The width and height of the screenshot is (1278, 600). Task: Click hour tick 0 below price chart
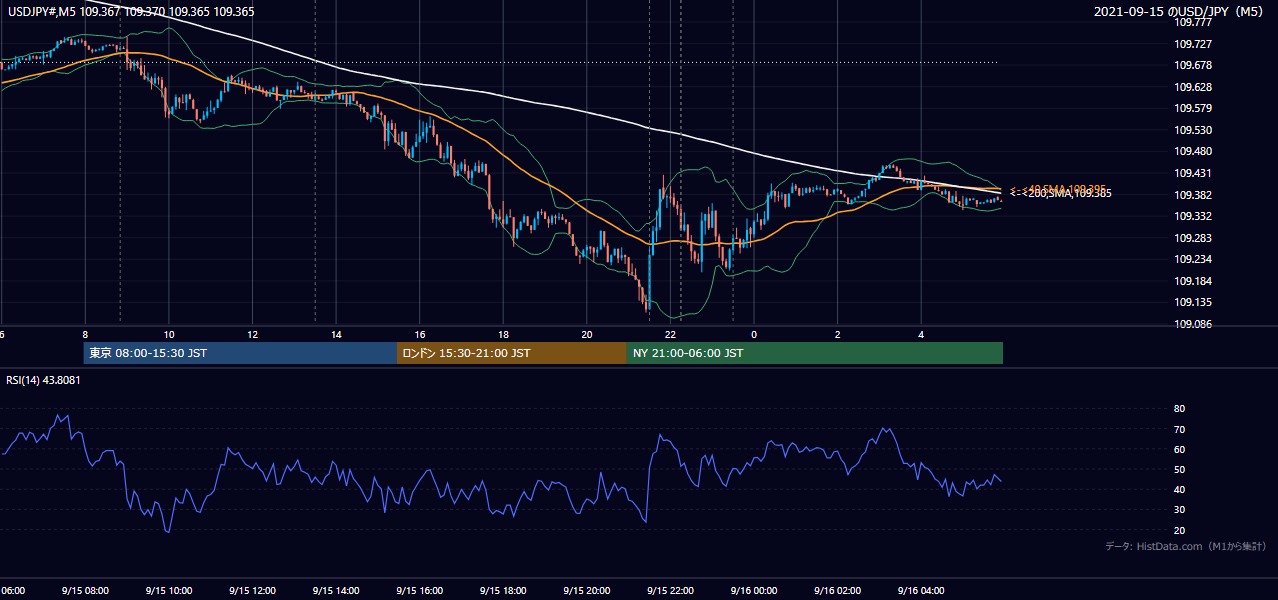754,335
